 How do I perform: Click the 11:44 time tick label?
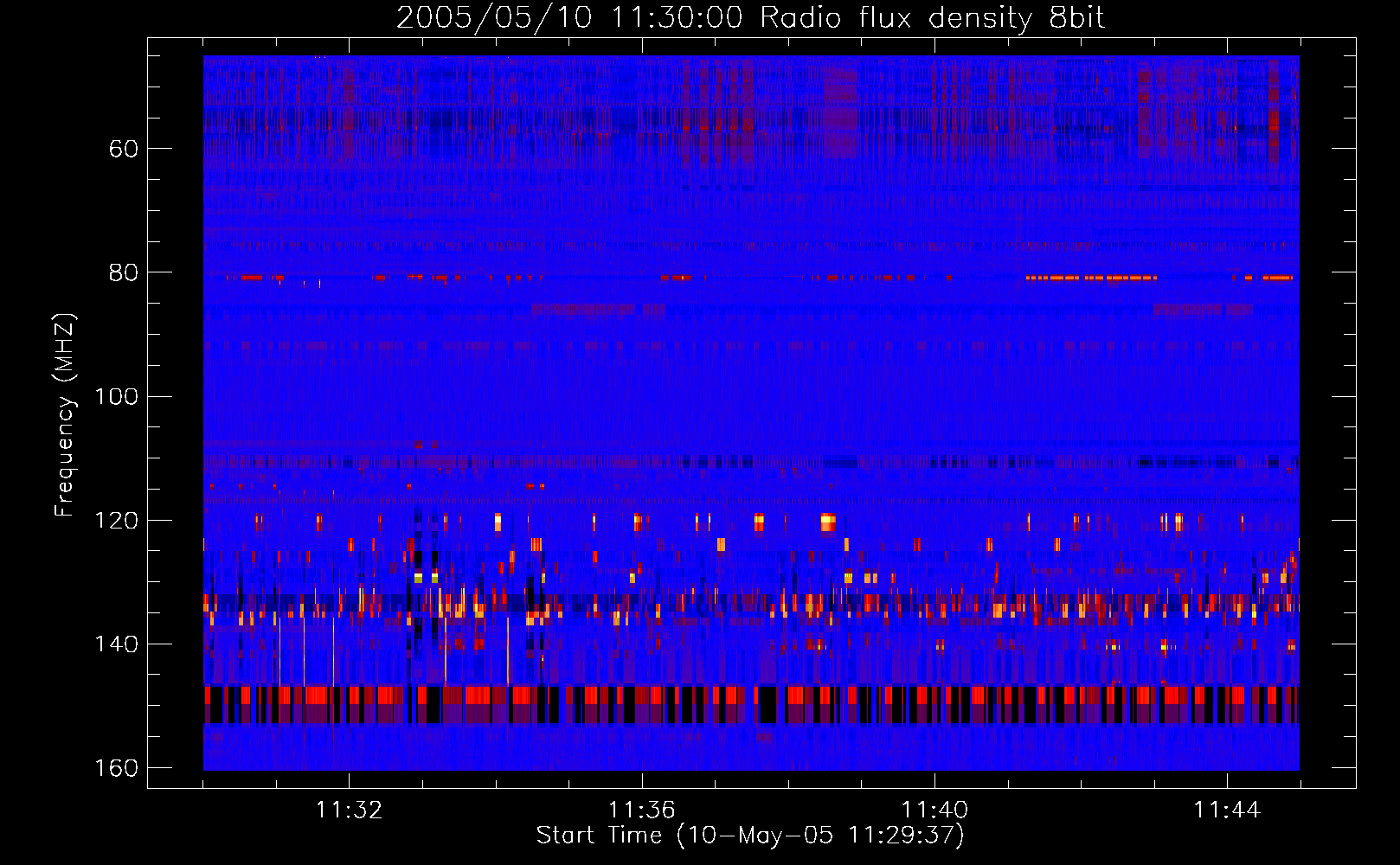pyautogui.click(x=1227, y=810)
